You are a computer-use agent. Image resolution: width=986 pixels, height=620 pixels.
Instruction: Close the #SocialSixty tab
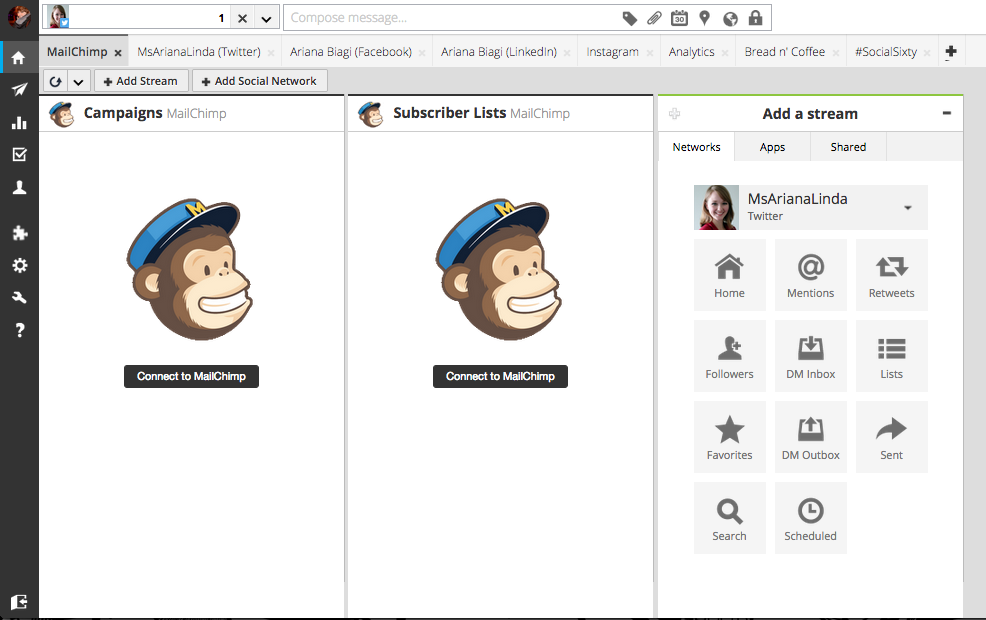click(927, 53)
